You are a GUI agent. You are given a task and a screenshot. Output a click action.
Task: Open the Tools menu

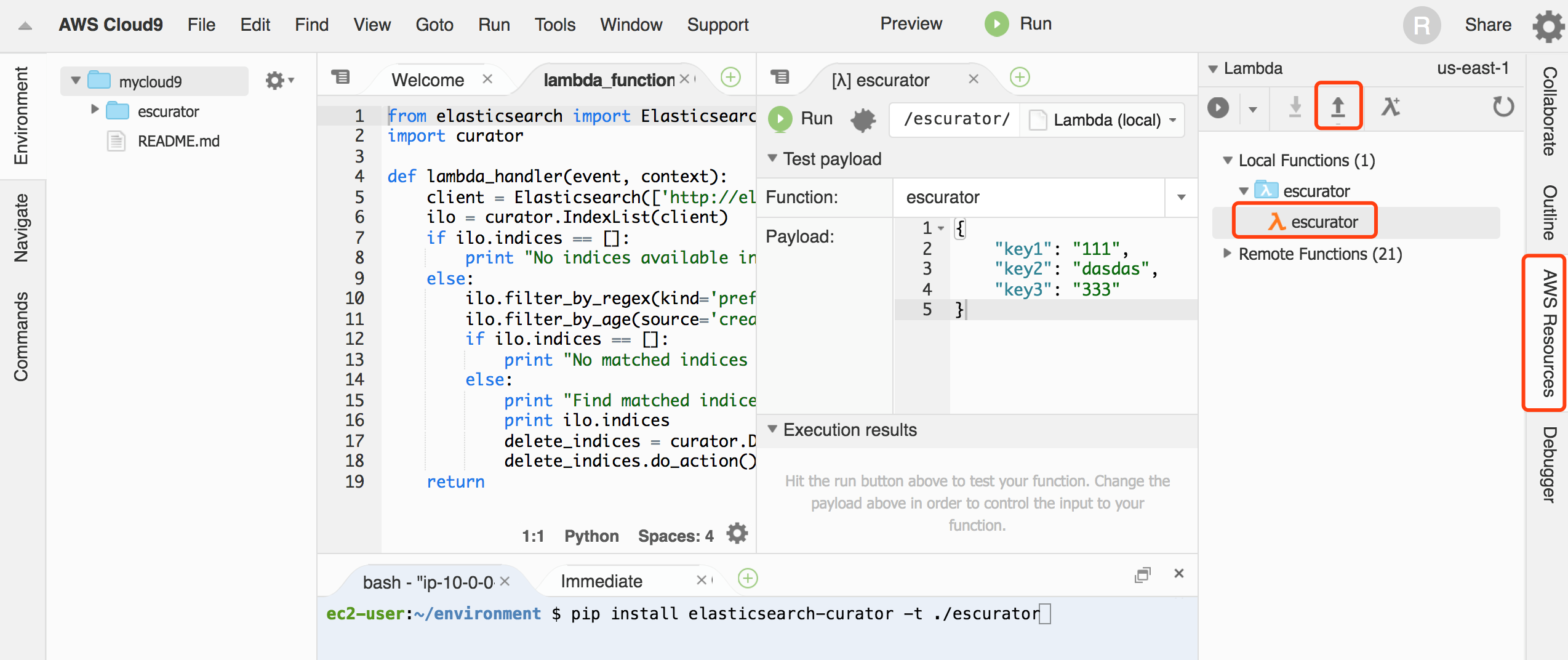click(555, 25)
